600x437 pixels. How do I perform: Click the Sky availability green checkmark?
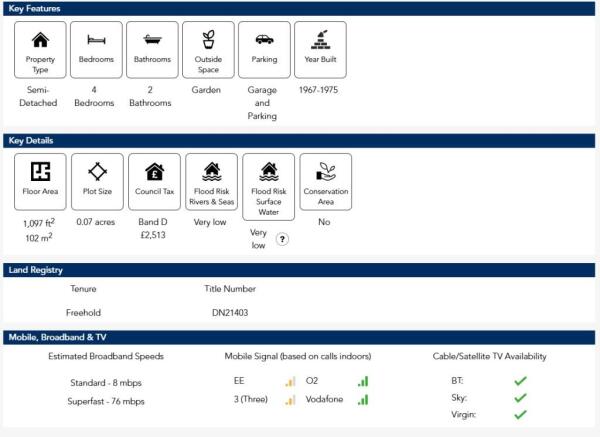(x=520, y=397)
